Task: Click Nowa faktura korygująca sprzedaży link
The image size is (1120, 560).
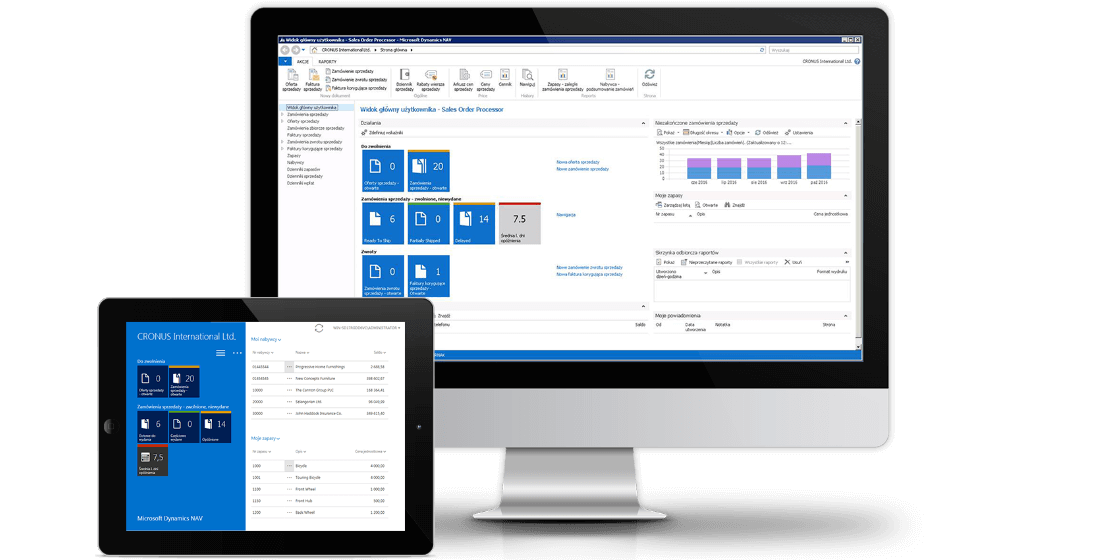Action: [589, 274]
